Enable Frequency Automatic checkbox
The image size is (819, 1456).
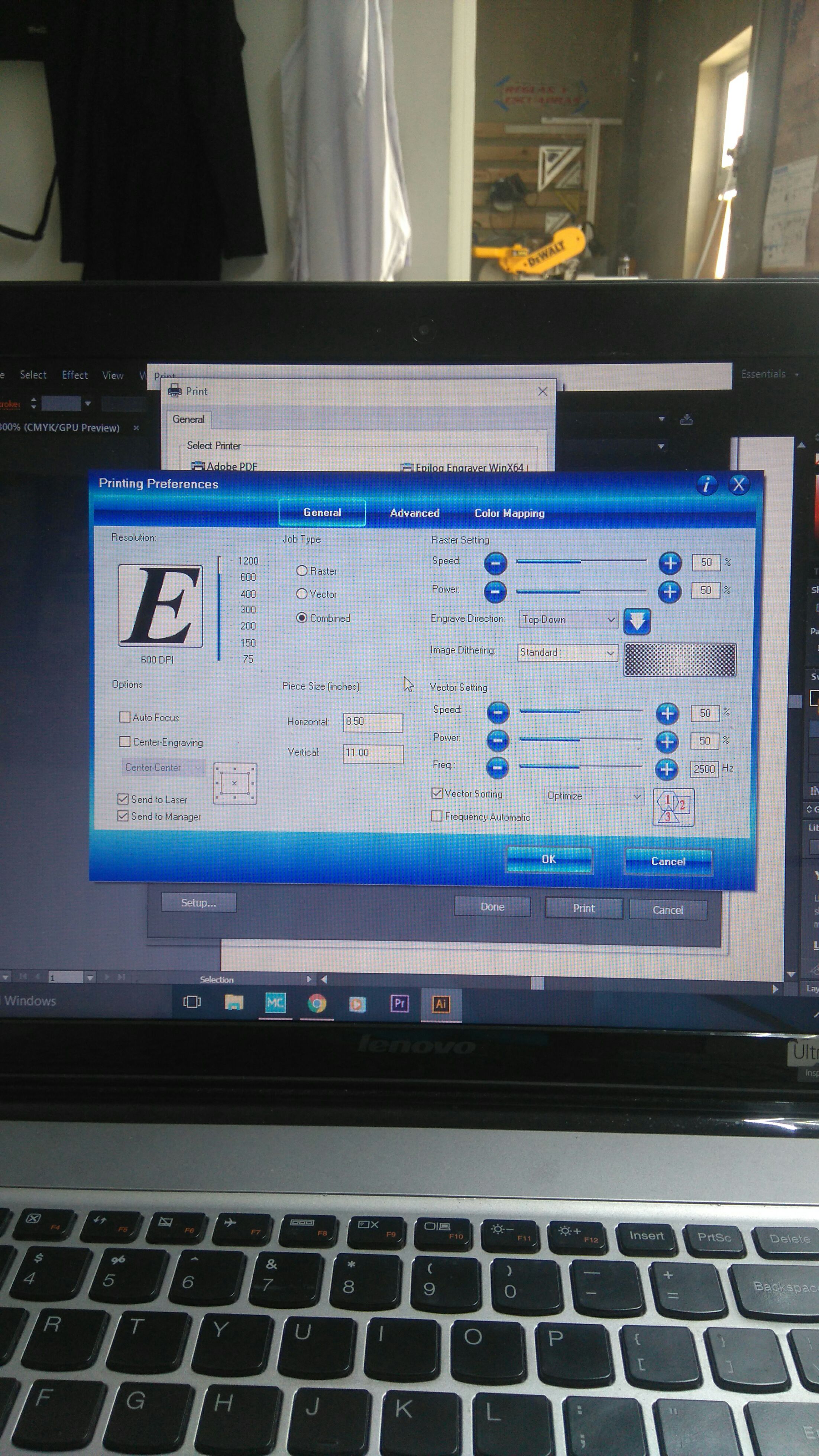click(x=437, y=816)
